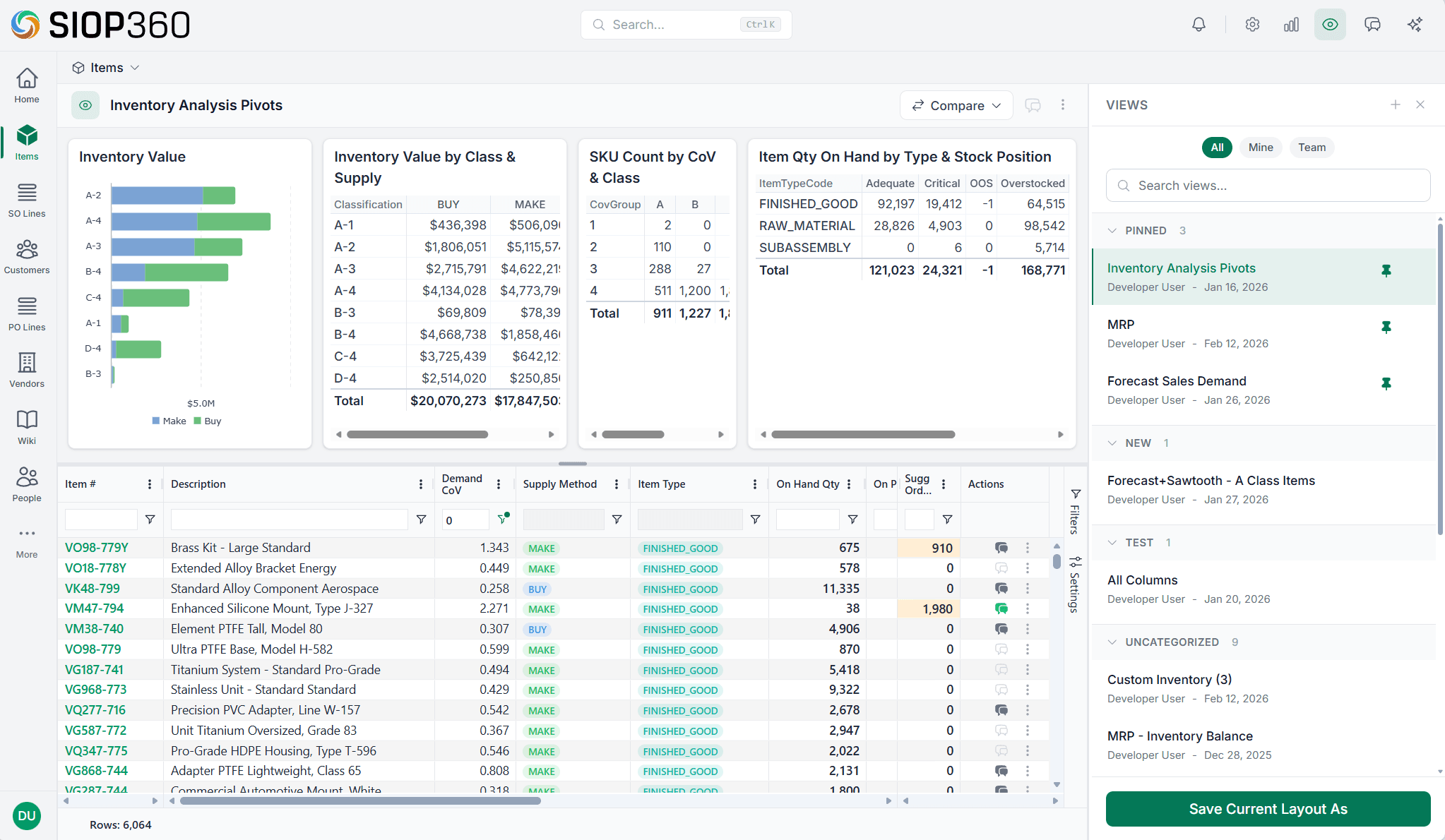Open the AI assistant sparkles icon
Viewport: 1445px width, 840px height.
(1415, 24)
